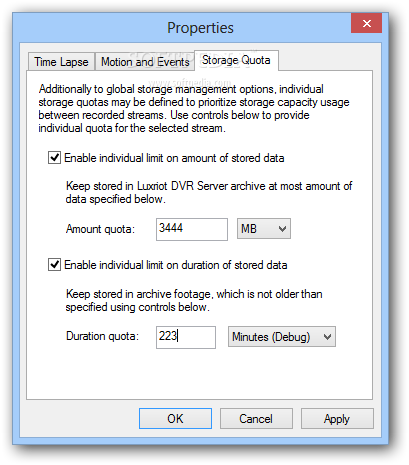The height and width of the screenshot is (465, 409).
Task: Click the Duration quota input field
Action: [x=186, y=337]
